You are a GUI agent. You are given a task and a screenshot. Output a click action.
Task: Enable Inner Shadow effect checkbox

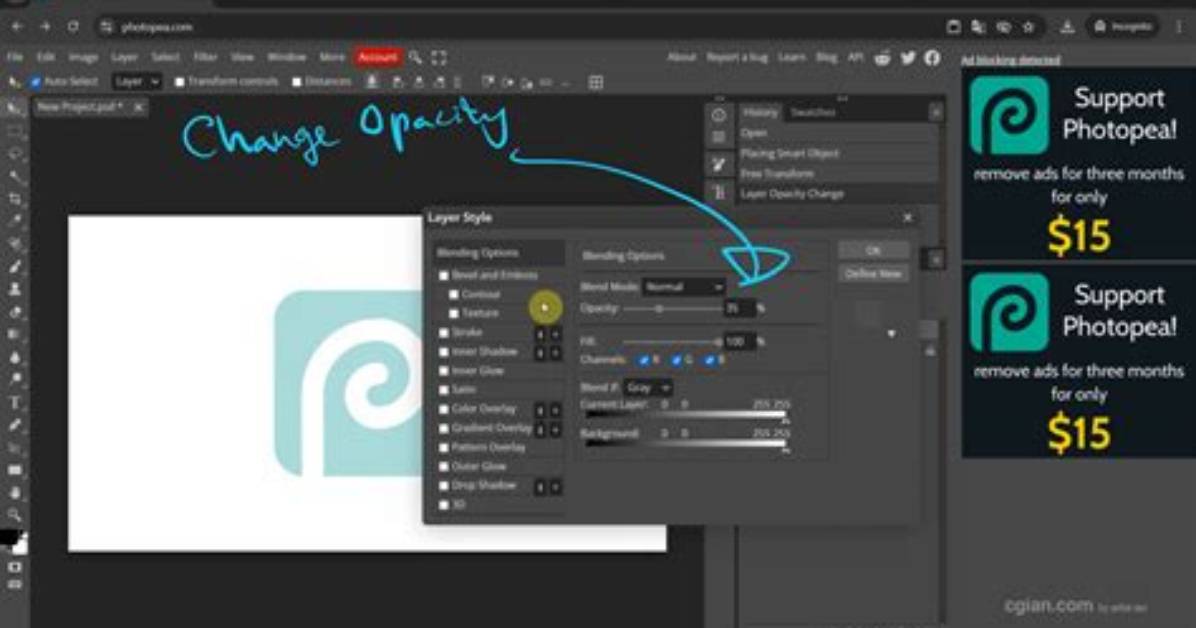coord(444,352)
